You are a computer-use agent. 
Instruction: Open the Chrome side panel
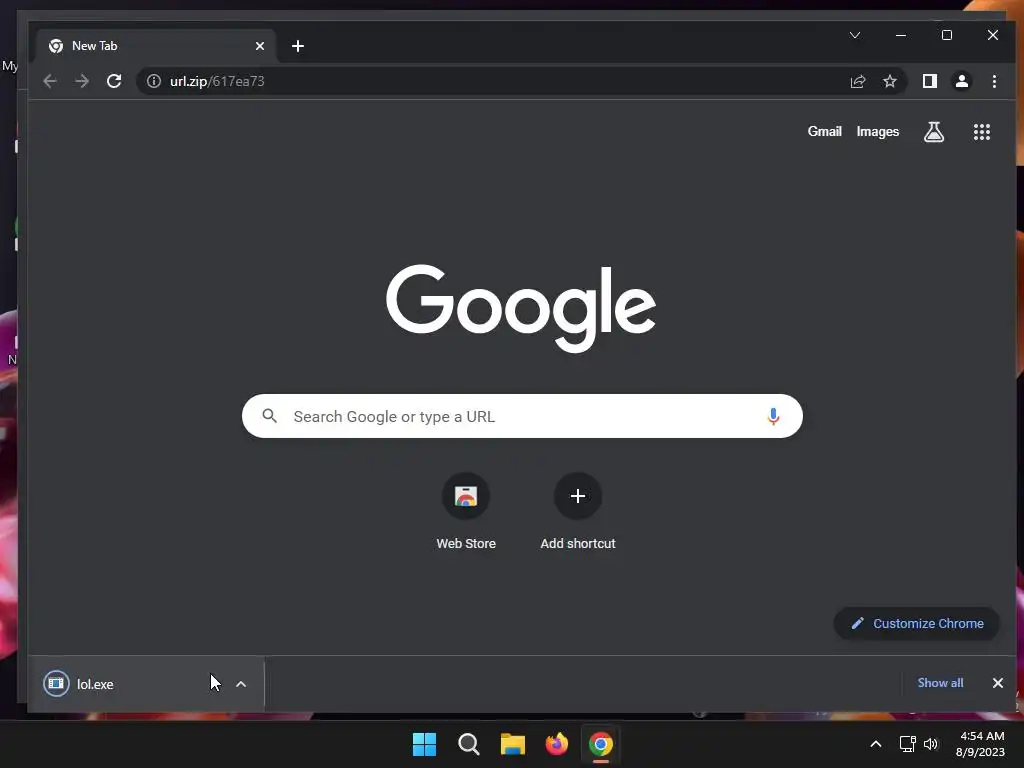pyautogui.click(x=929, y=82)
